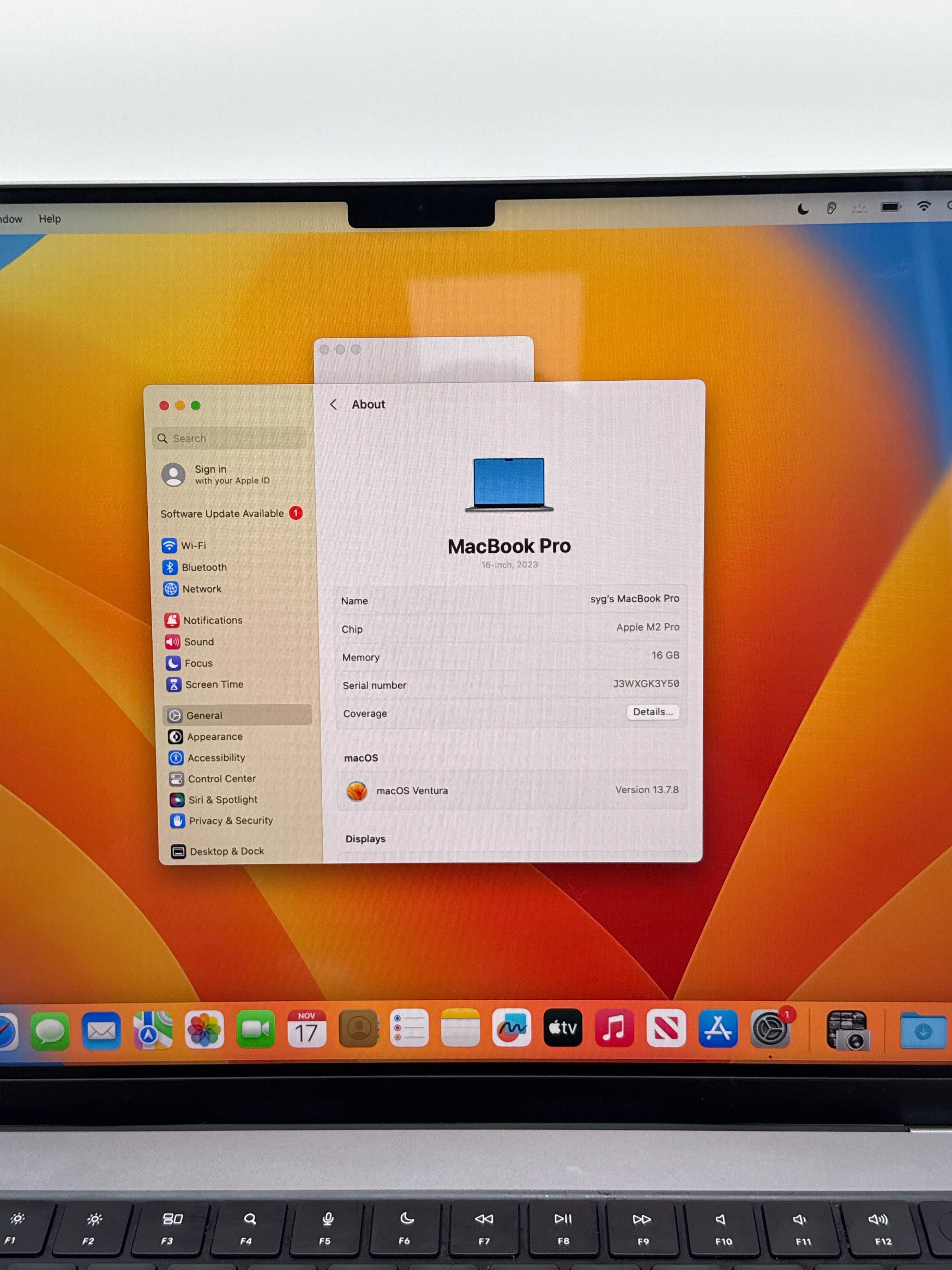Image resolution: width=952 pixels, height=1270 pixels.
Task: Open Freeform from the Dock
Action: [x=511, y=1027]
